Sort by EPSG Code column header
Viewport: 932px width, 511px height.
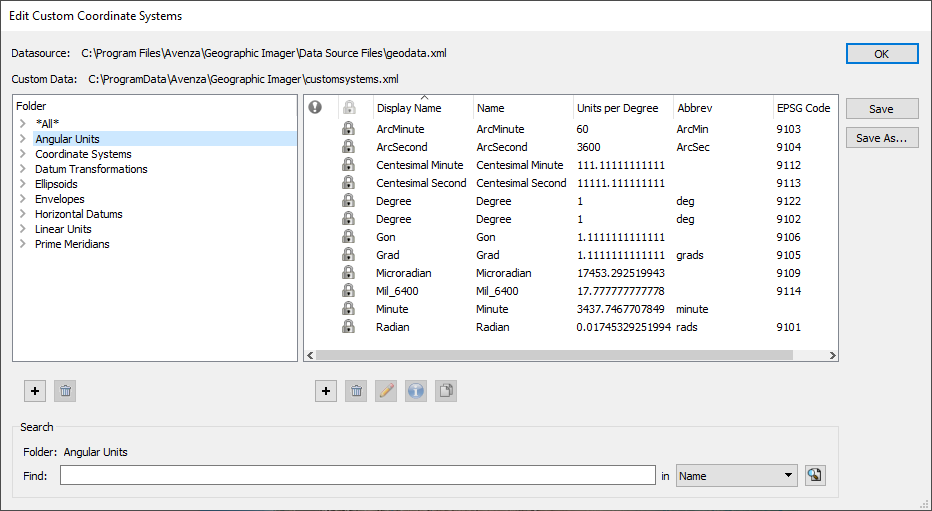tap(805, 108)
